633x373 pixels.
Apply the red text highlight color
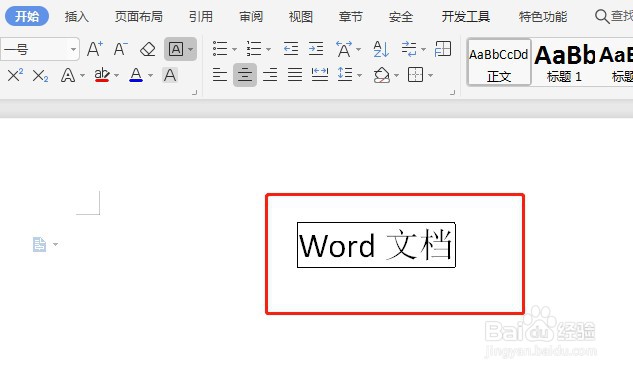102,75
